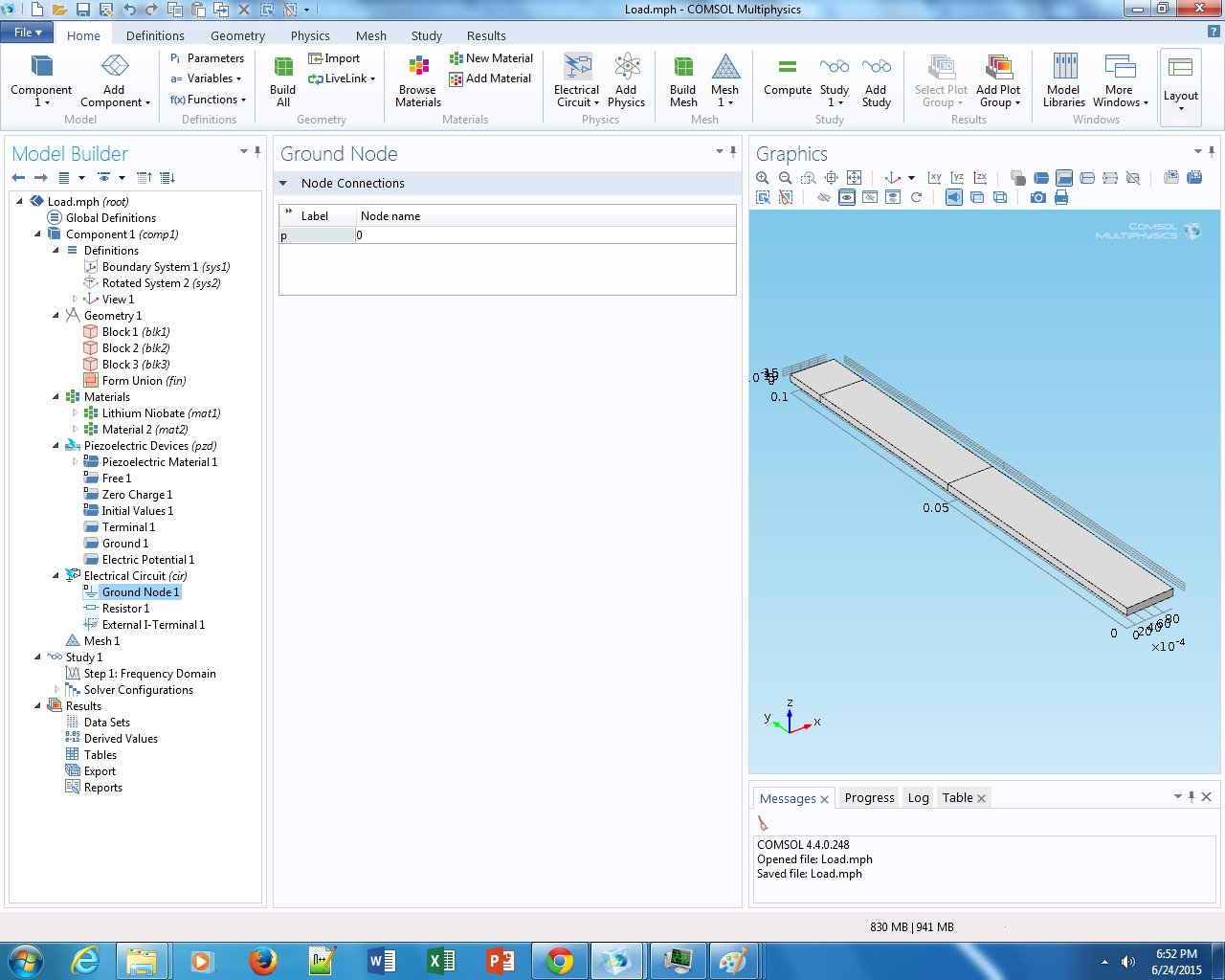
Task: Toggle wireframe rendering in Graphics toolbar
Action: [1000, 198]
